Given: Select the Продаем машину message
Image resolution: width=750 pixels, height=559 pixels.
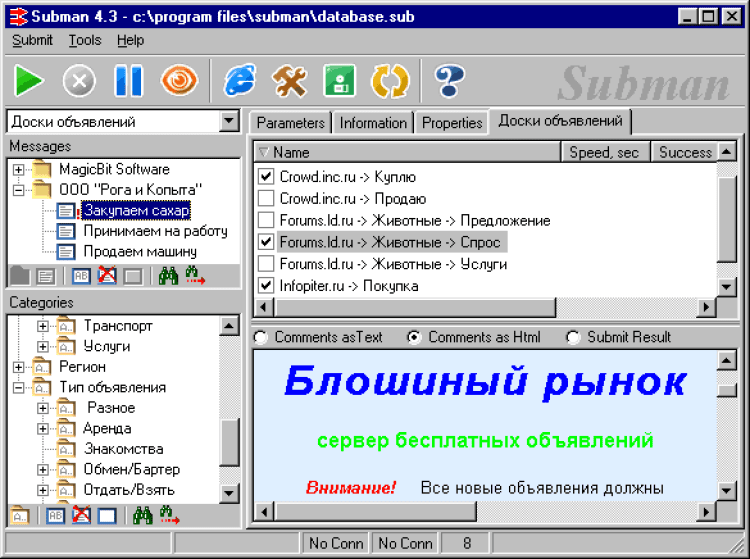Looking at the screenshot, I should pos(140,252).
